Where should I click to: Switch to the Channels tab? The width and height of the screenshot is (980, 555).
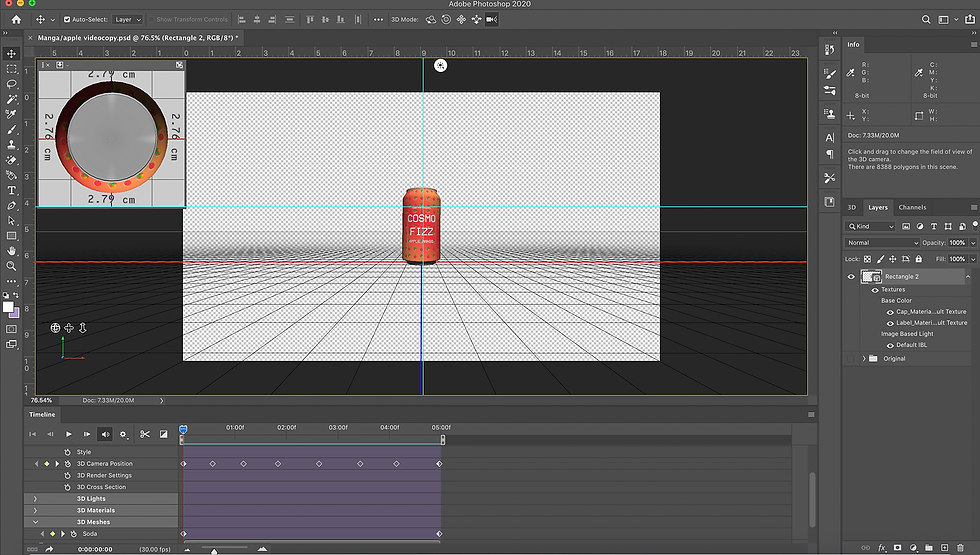click(x=912, y=208)
